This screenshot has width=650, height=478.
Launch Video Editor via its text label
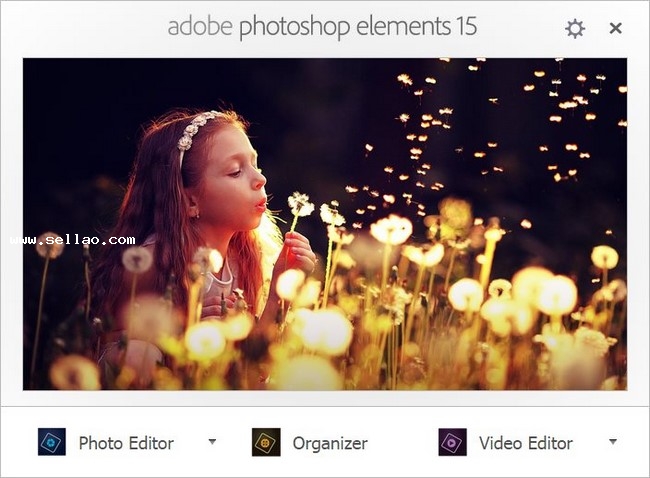tap(526, 443)
